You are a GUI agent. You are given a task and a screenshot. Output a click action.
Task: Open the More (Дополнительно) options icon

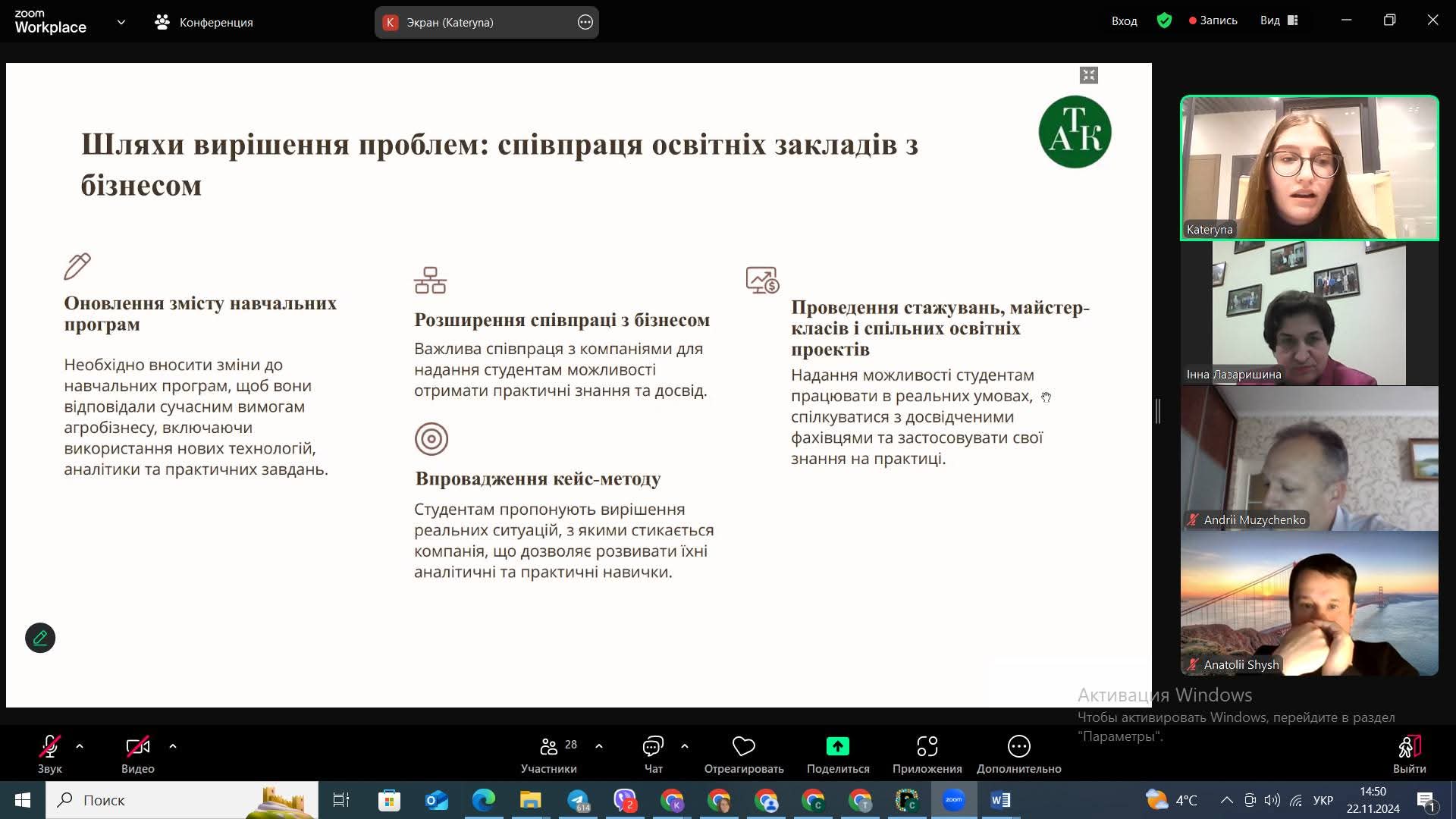click(1018, 747)
